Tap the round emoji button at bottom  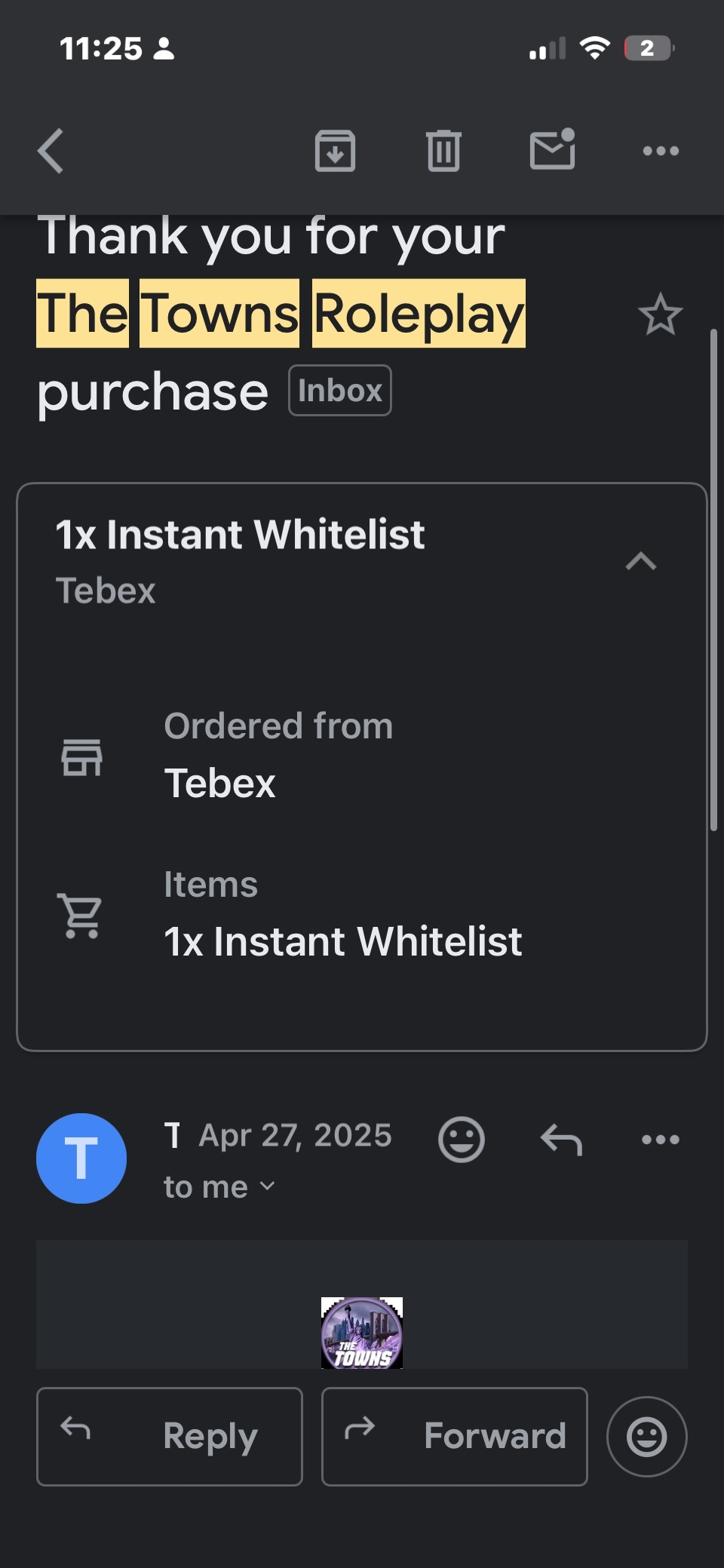pos(646,1436)
